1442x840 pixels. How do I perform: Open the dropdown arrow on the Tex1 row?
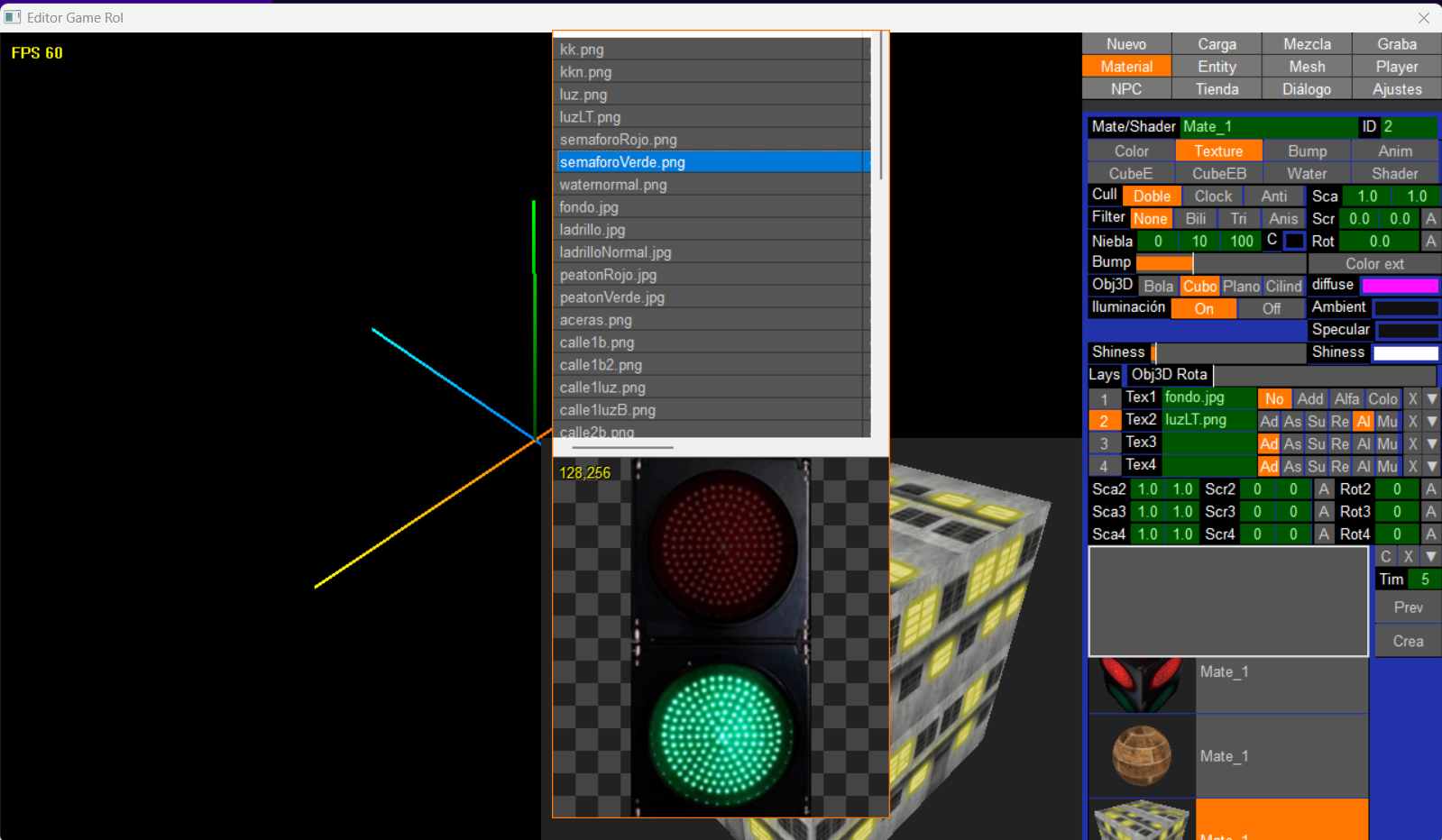(1431, 398)
